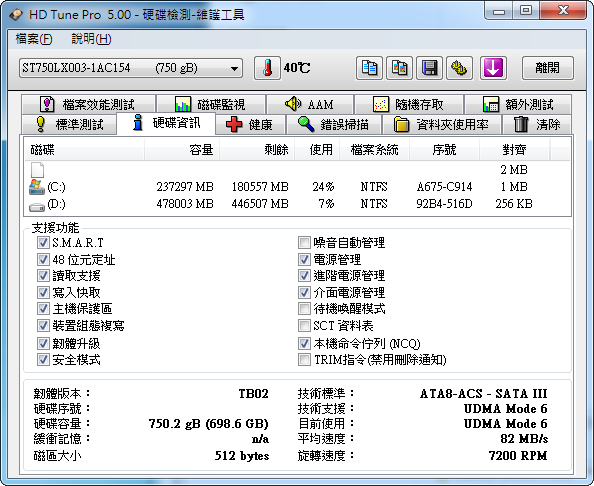Toggle the 本機命令佇列 (NCQ) checkbox

304,344
